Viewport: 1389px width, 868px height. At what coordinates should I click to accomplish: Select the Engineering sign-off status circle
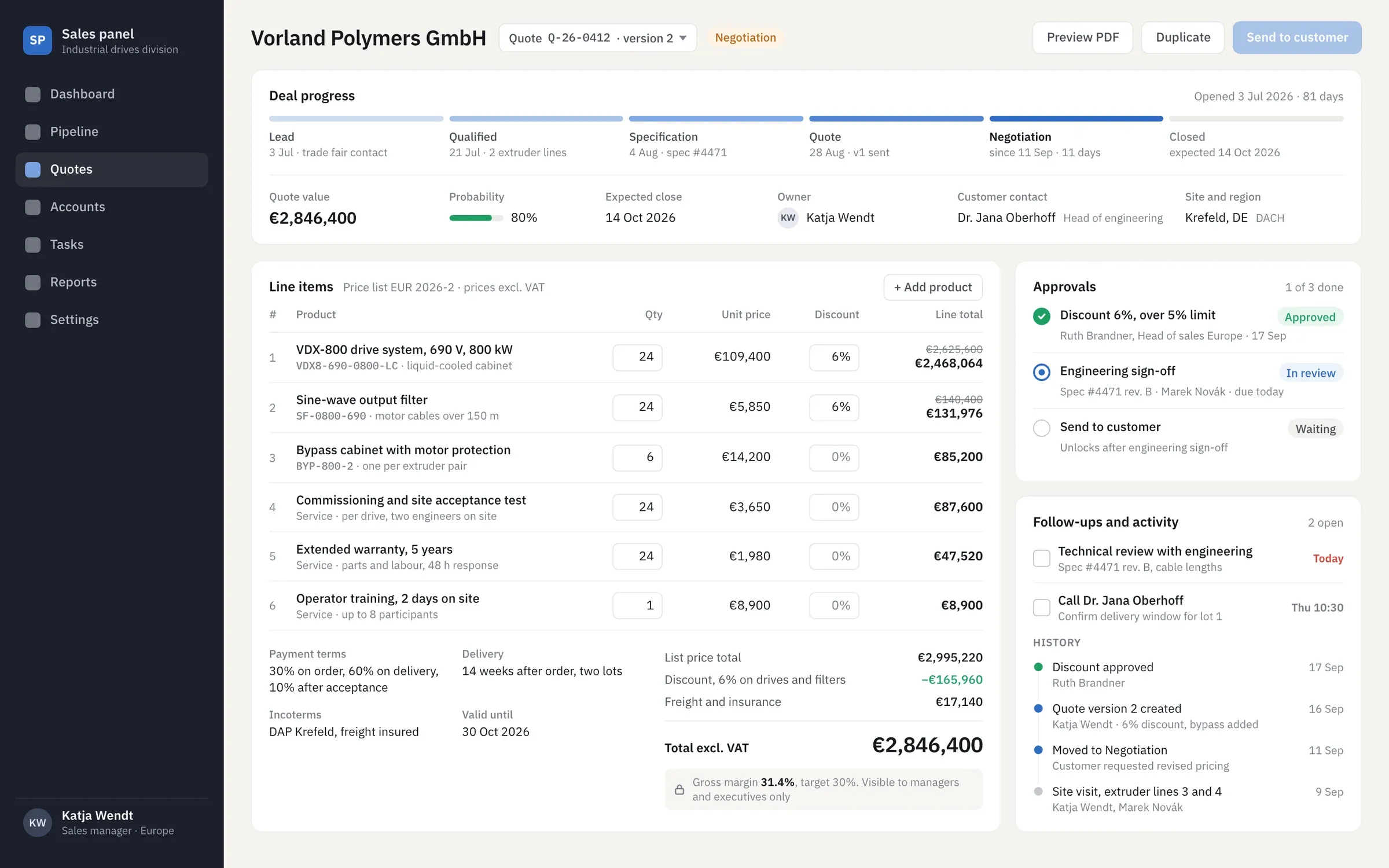tap(1041, 372)
